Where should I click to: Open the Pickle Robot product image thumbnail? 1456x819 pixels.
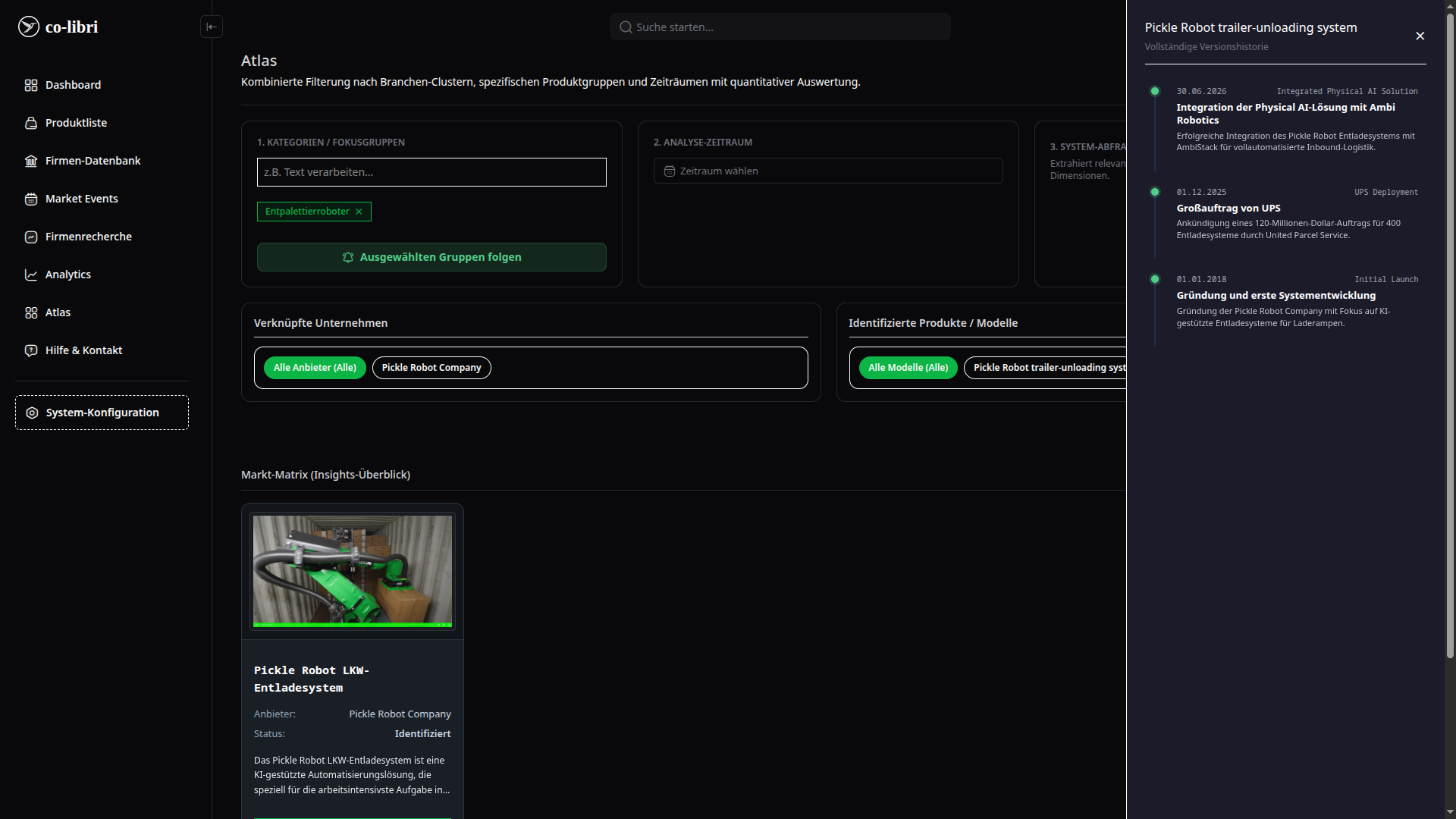[353, 572]
